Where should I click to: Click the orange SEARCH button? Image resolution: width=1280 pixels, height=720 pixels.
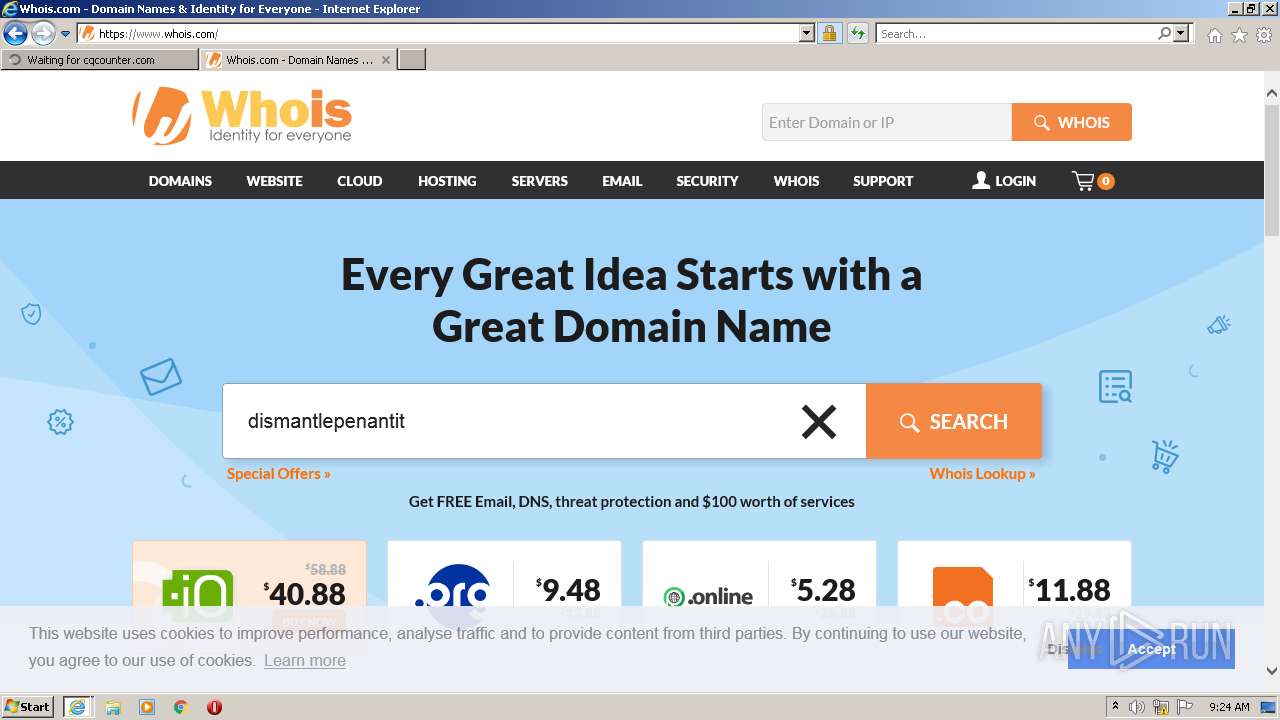(954, 421)
